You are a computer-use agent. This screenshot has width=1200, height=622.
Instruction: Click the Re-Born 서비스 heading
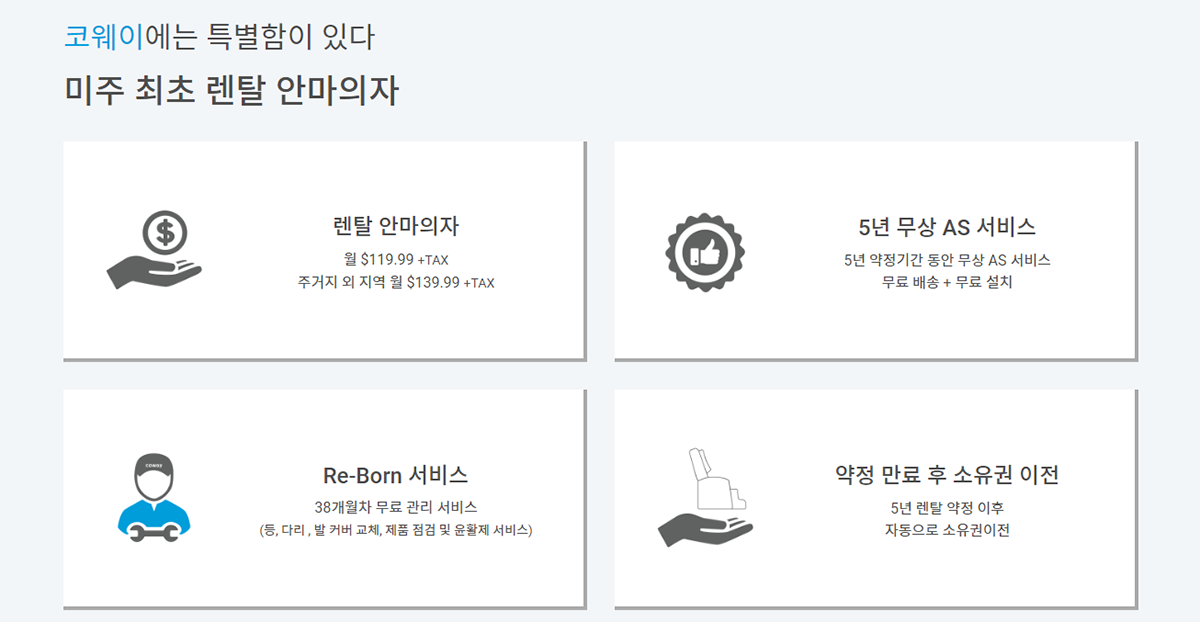[396, 474]
